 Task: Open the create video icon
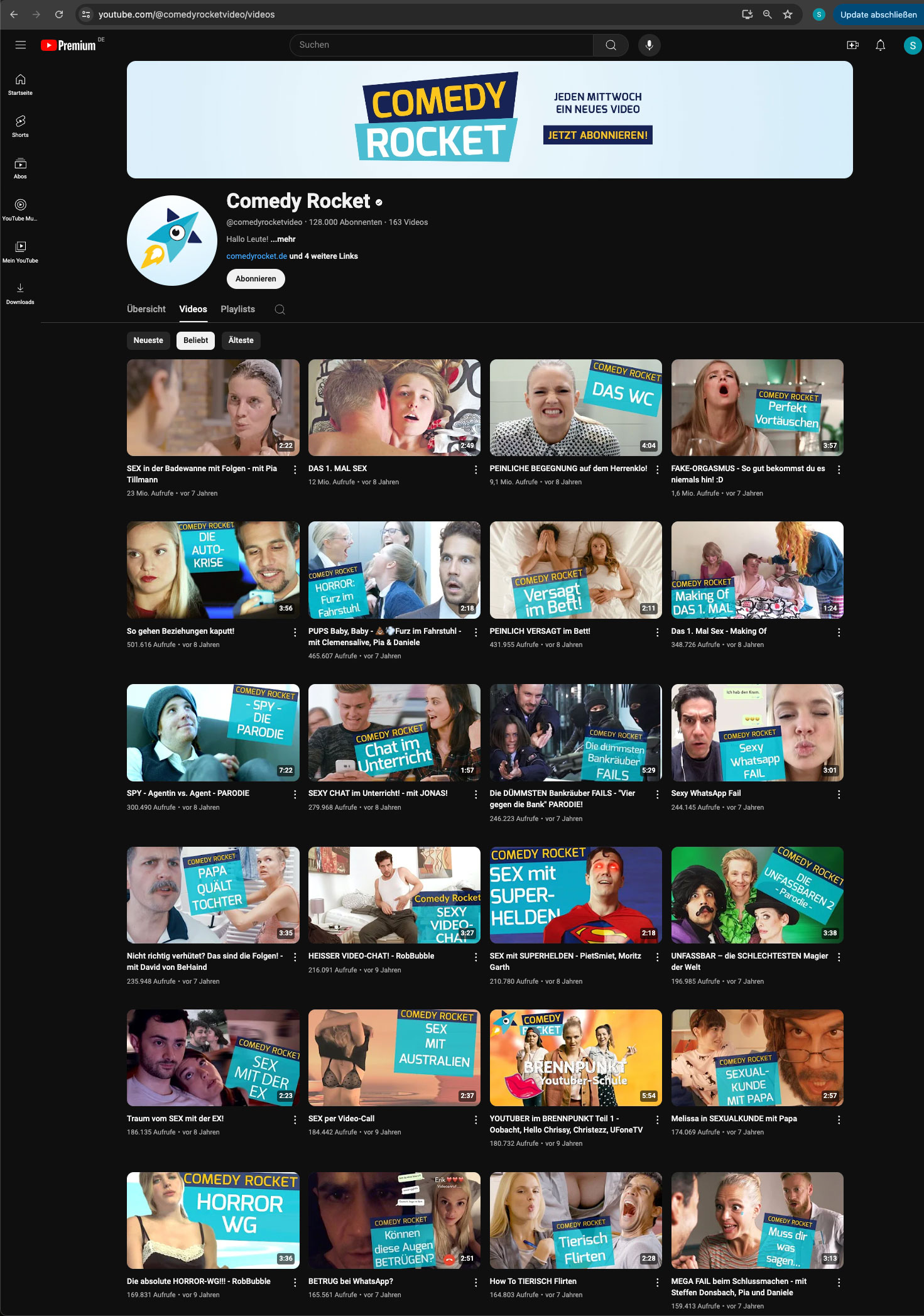(x=852, y=45)
